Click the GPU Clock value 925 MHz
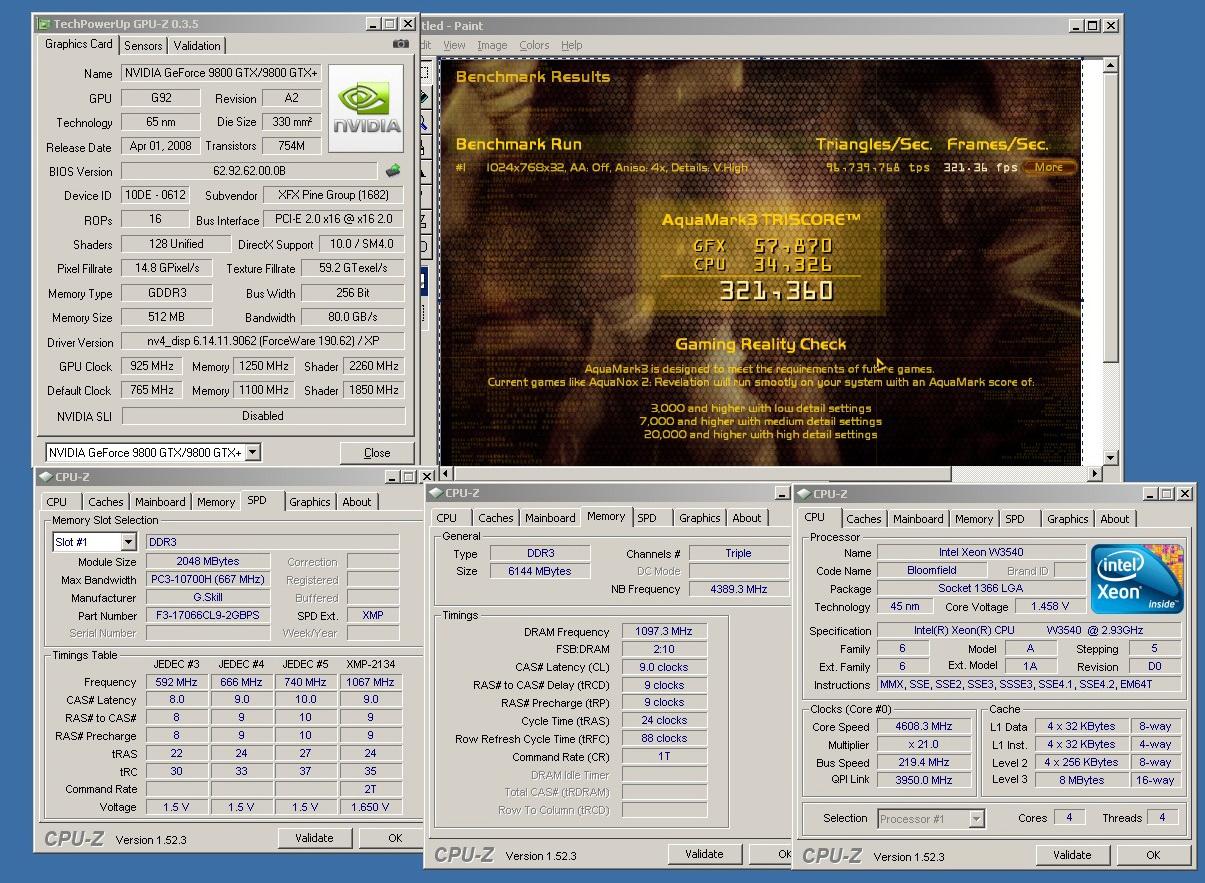 coord(151,366)
